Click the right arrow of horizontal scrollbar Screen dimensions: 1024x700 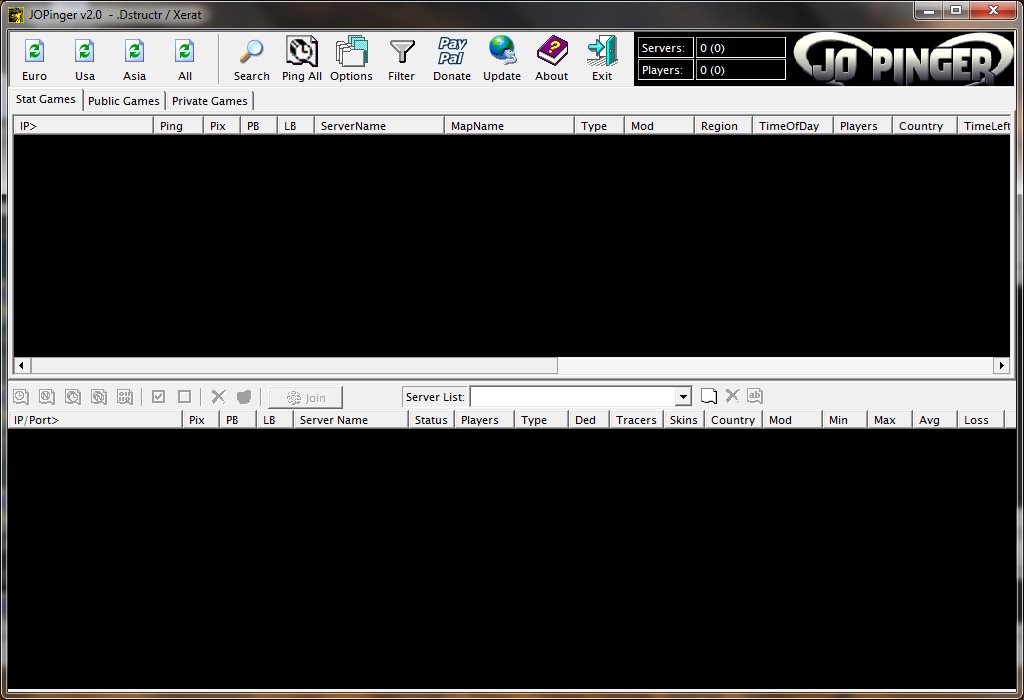[1002, 366]
